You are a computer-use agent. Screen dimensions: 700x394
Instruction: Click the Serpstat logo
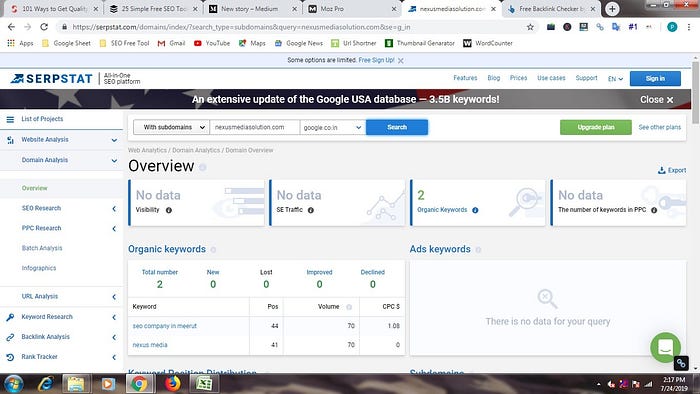(x=51, y=79)
